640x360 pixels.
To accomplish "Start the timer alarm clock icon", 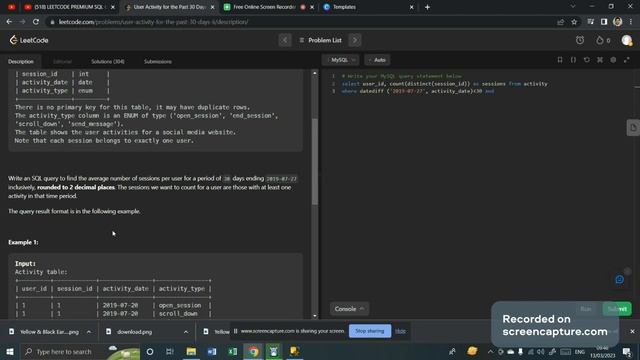I will point(580,40).
